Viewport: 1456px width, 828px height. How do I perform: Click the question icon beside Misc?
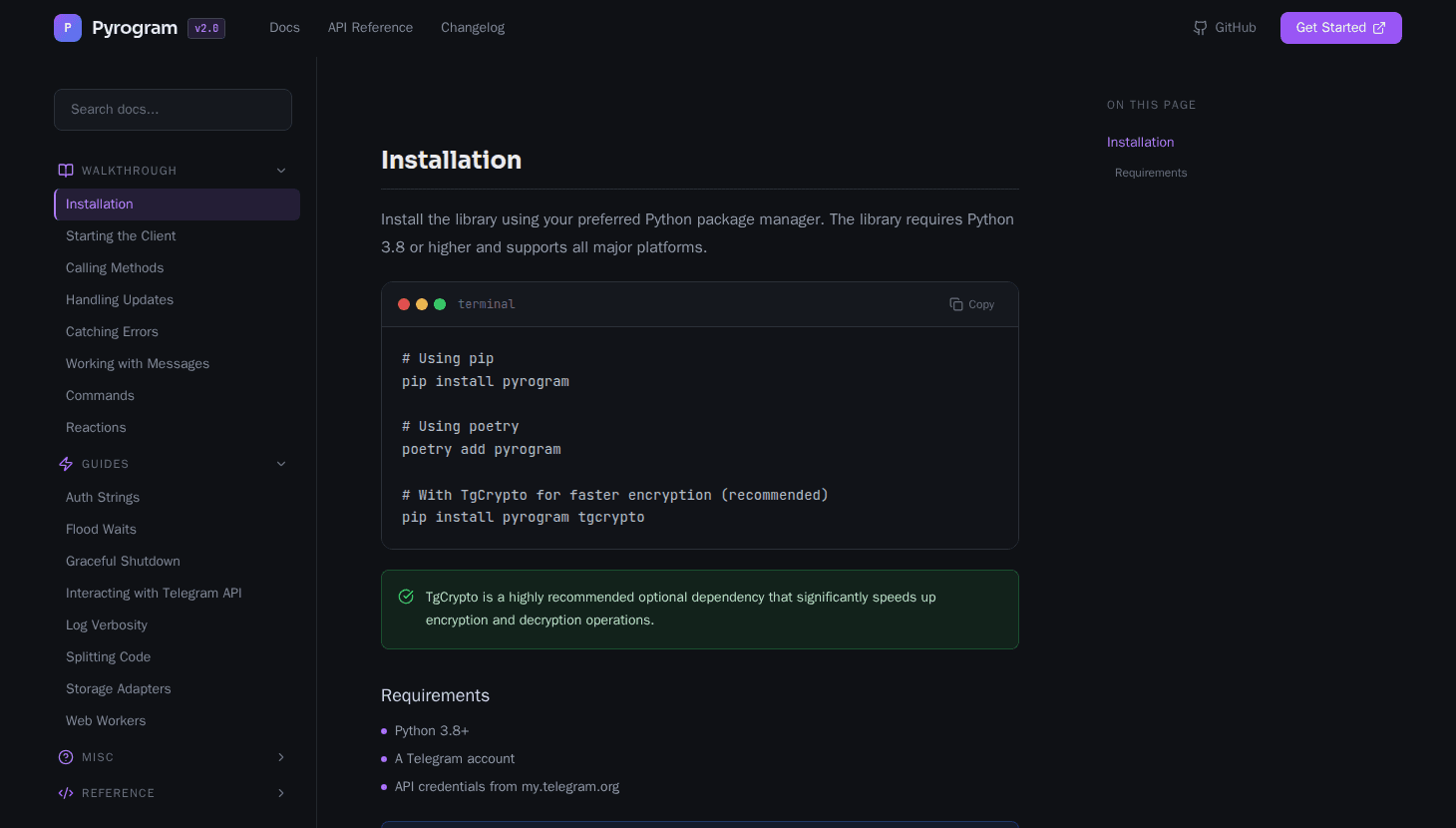coord(65,757)
